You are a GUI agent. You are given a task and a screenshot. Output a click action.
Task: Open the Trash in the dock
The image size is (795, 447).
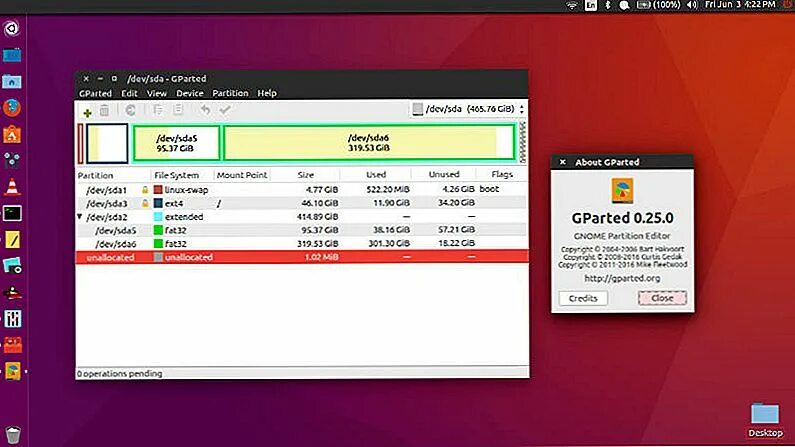tap(13, 435)
